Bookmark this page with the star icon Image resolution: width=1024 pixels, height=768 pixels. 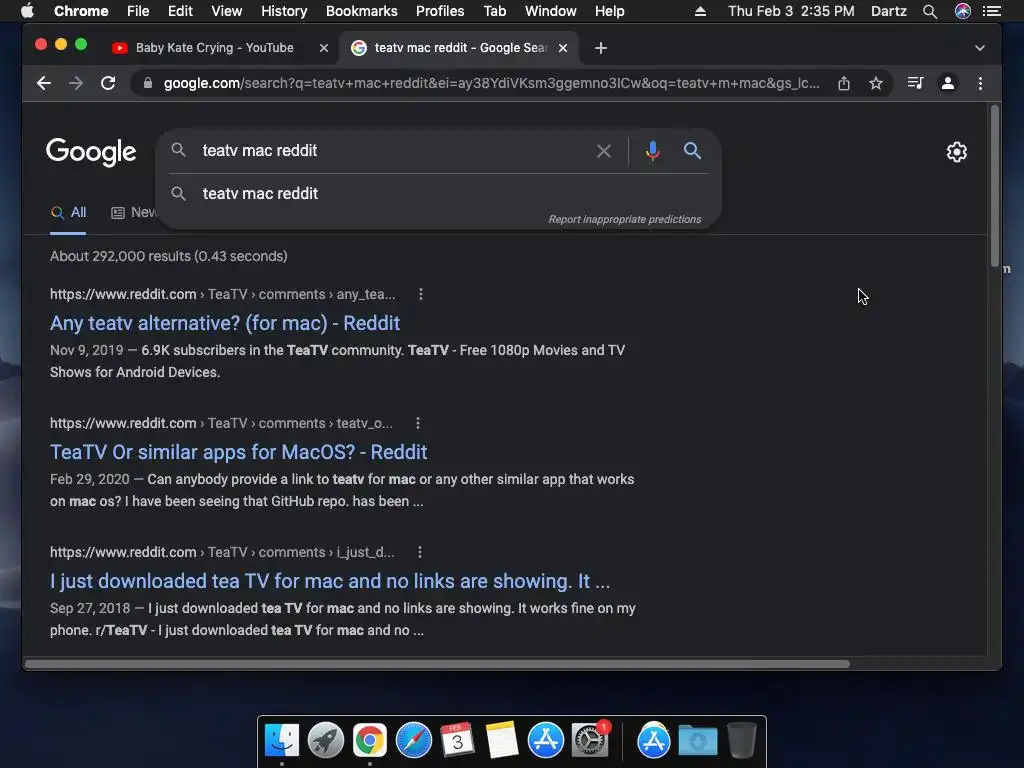(x=876, y=83)
